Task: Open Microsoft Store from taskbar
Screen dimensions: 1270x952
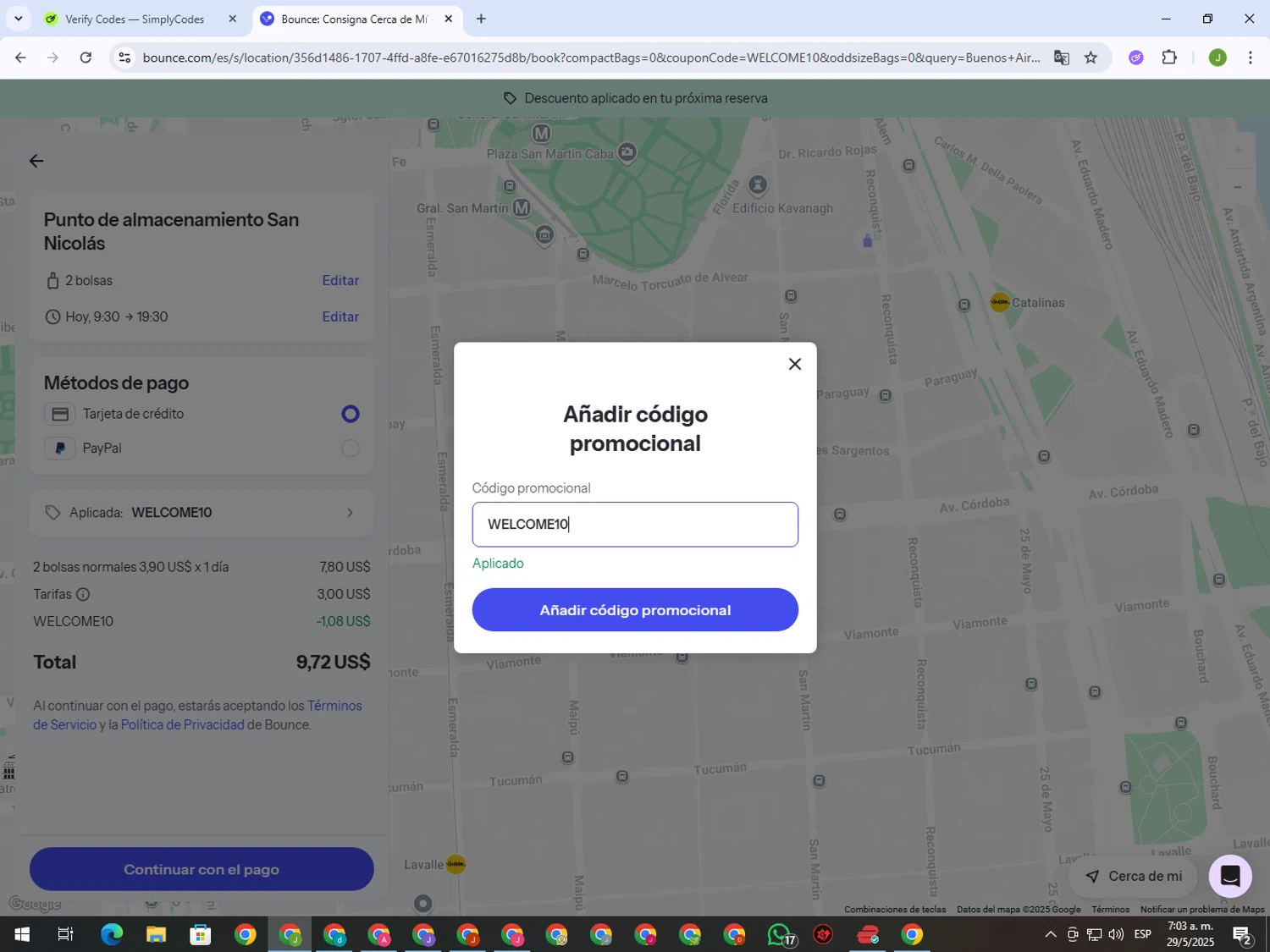Action: click(201, 934)
